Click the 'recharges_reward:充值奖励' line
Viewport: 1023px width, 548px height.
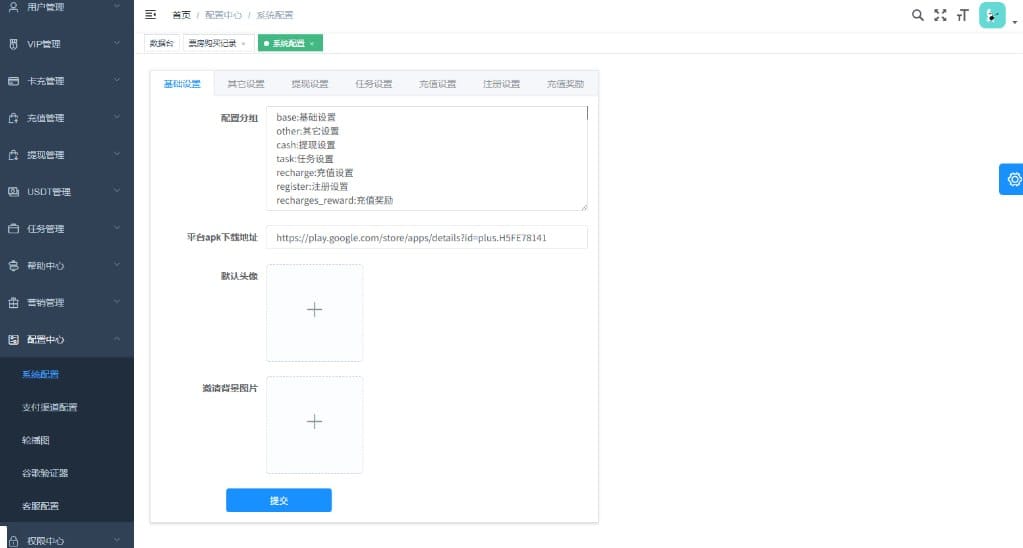click(x=335, y=200)
